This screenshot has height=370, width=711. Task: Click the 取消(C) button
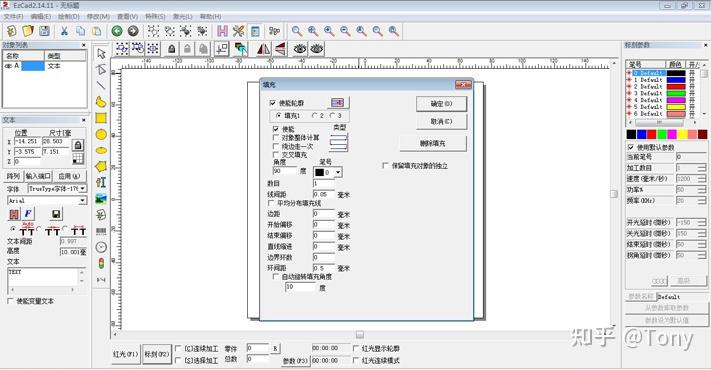tap(441, 122)
